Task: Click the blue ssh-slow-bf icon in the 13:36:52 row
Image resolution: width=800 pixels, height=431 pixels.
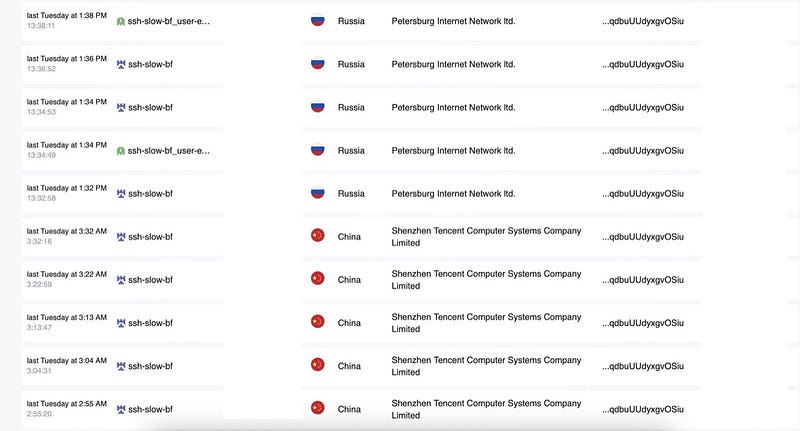Action: pyautogui.click(x=121, y=64)
